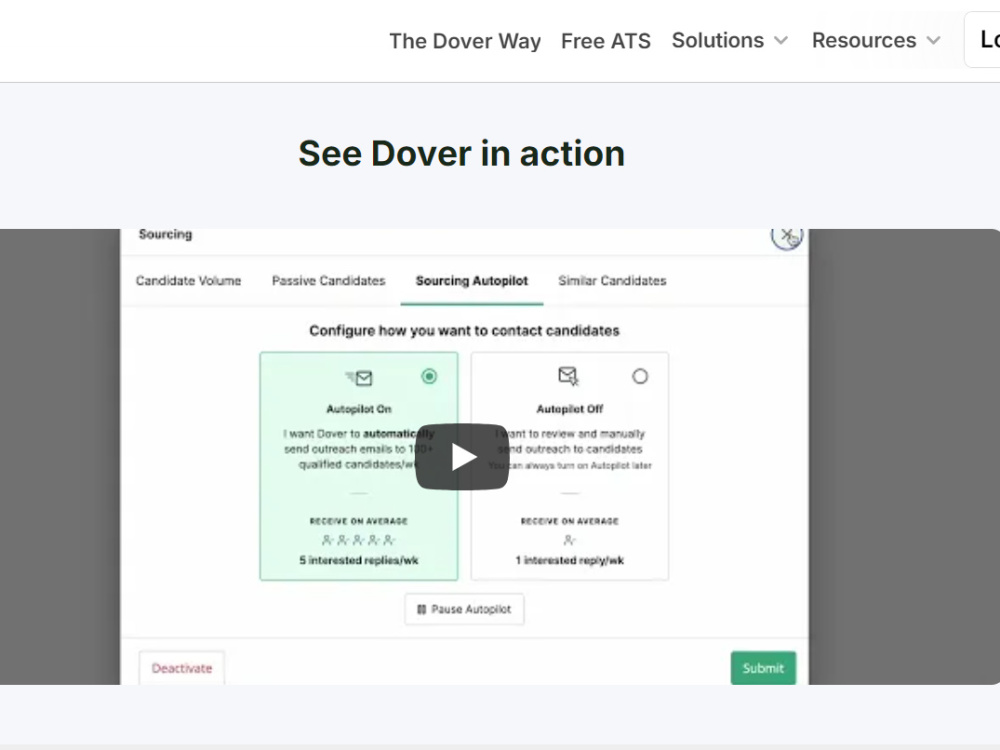1000x750 pixels.
Task: Click the 'Sourcing' dialog title
Action: (165, 234)
